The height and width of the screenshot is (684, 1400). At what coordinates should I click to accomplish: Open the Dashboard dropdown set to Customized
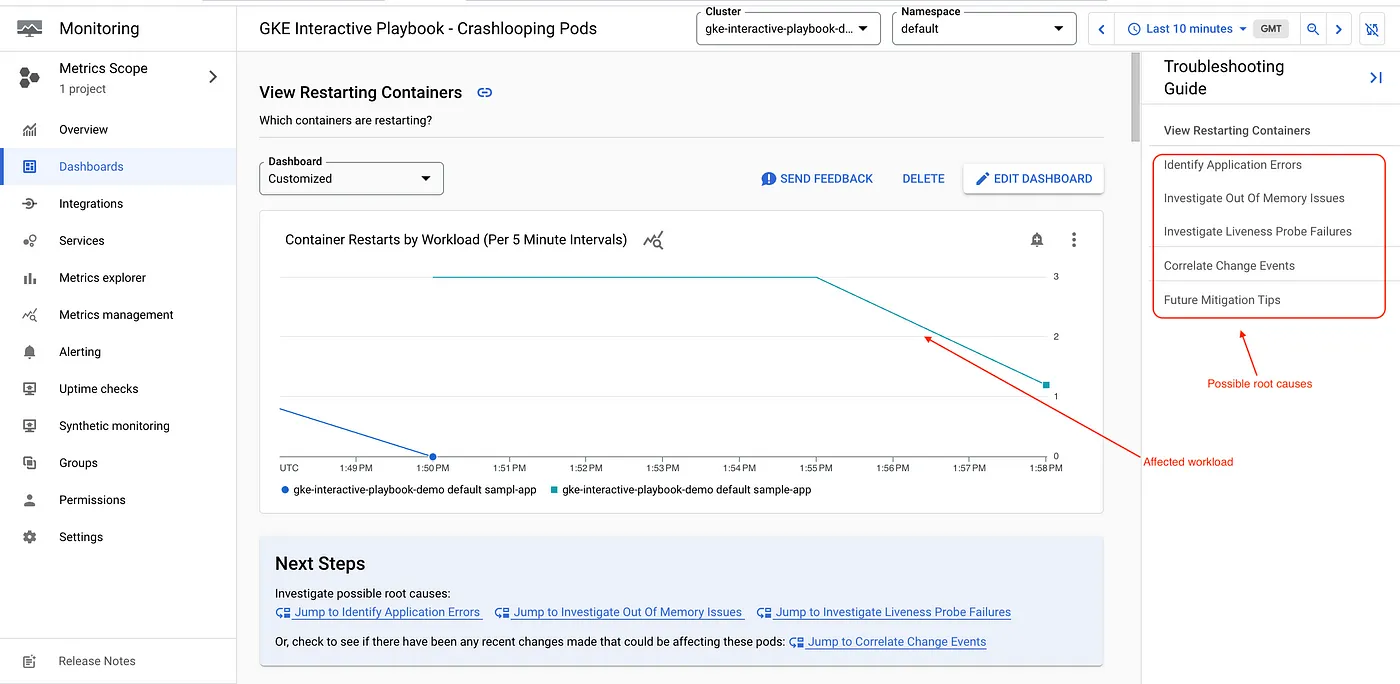(x=351, y=179)
